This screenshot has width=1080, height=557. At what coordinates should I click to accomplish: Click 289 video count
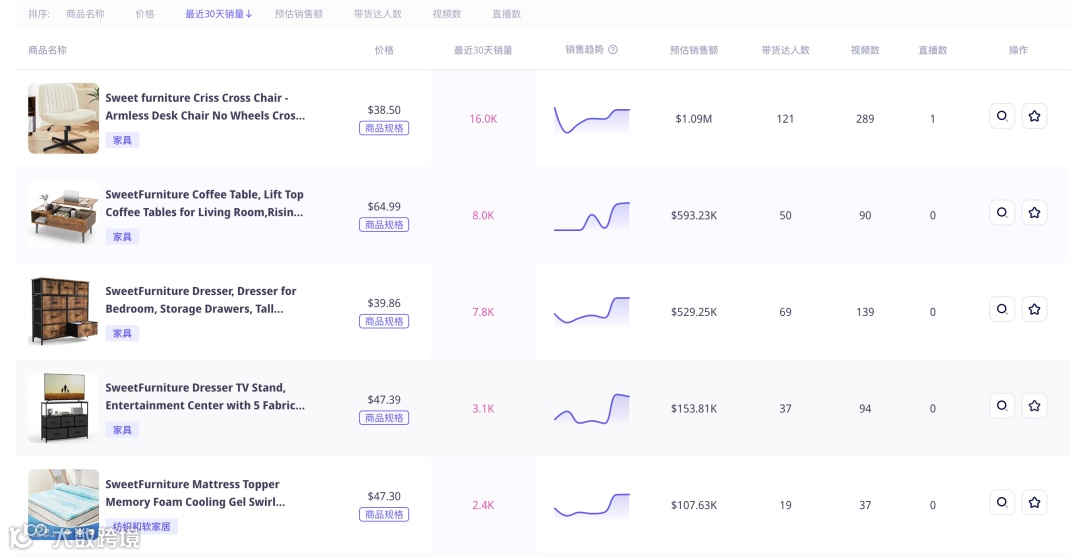(865, 119)
